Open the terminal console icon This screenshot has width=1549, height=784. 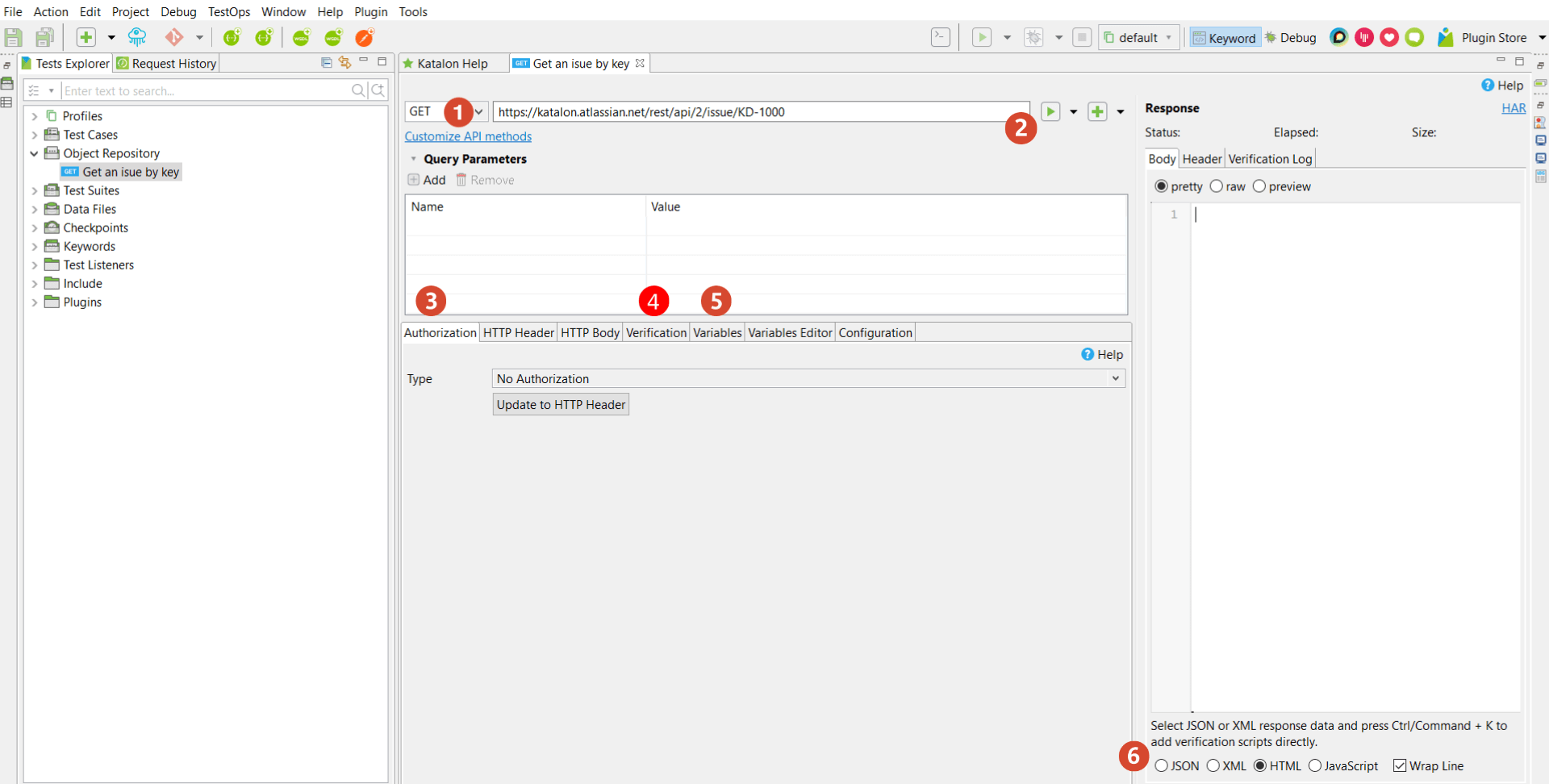[x=941, y=37]
